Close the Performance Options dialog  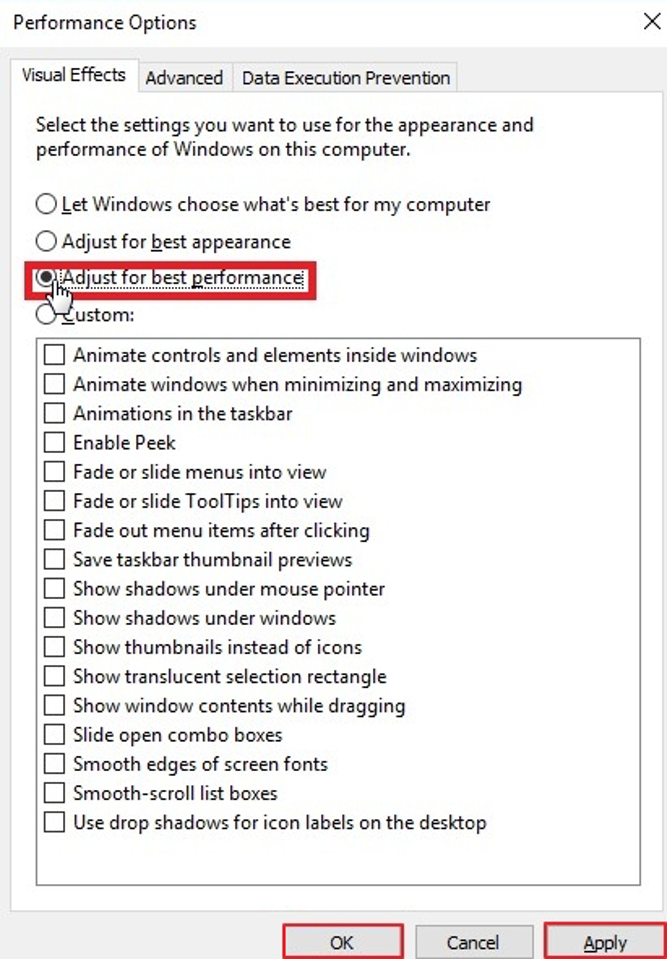pos(651,22)
